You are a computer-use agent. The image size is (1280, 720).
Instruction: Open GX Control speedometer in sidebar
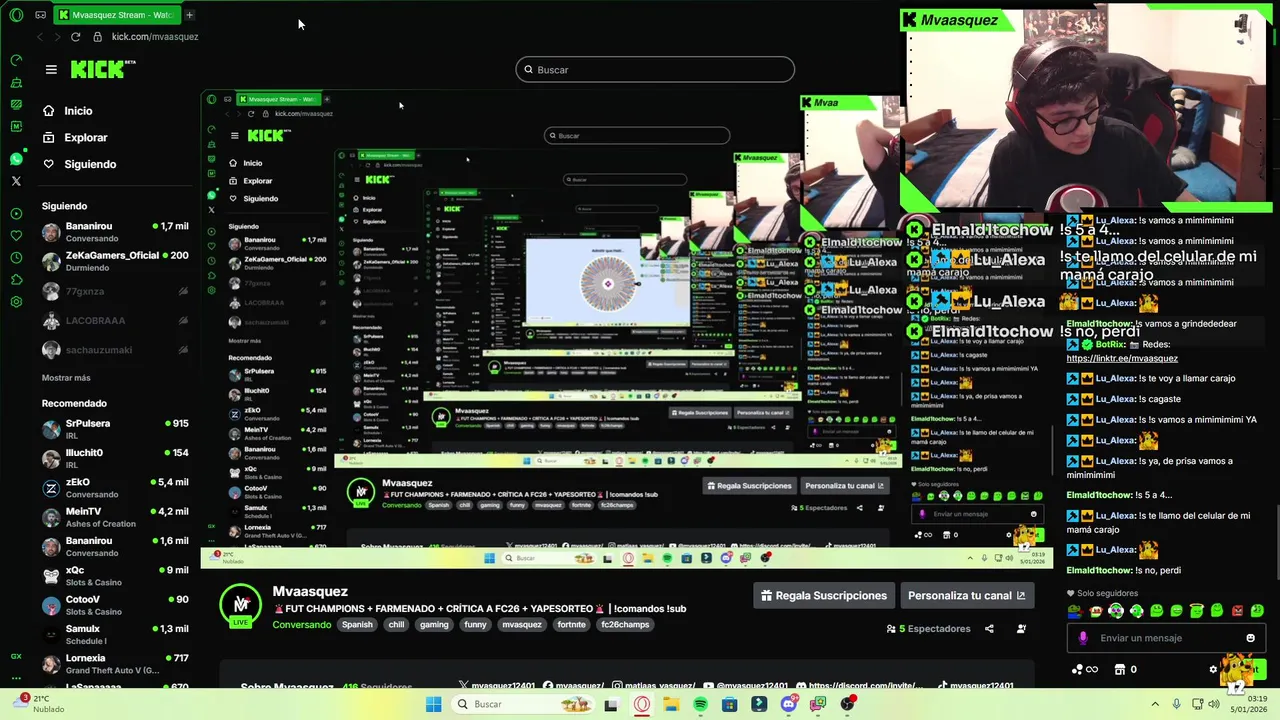click(16, 61)
